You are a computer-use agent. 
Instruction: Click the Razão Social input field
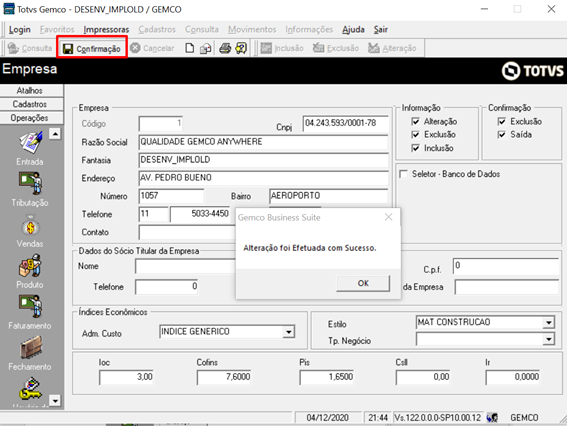point(263,142)
